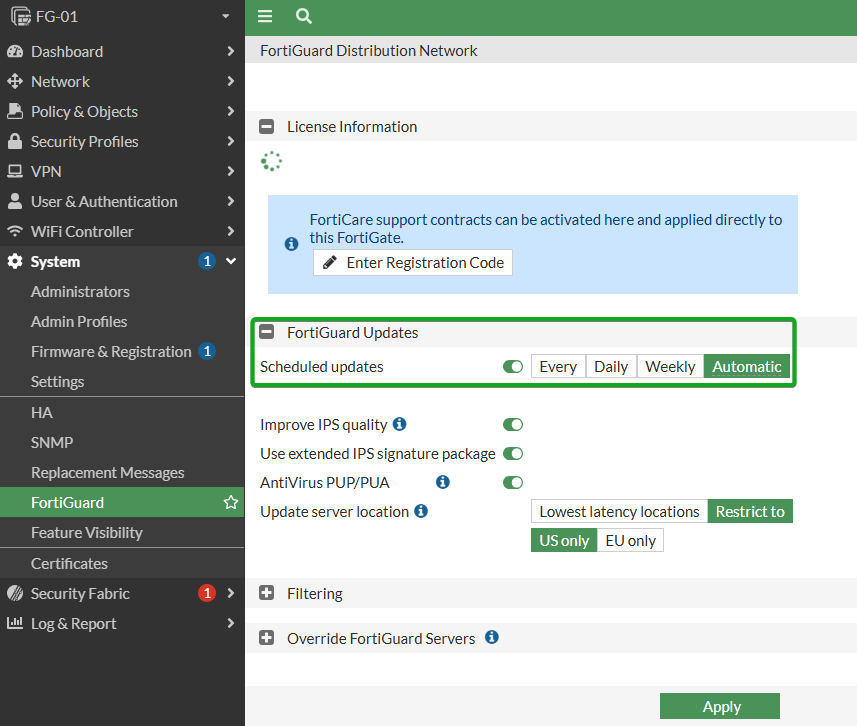Open the FG-01 device dropdown arrow
This screenshot has width=857, height=726.
[x=225, y=16]
